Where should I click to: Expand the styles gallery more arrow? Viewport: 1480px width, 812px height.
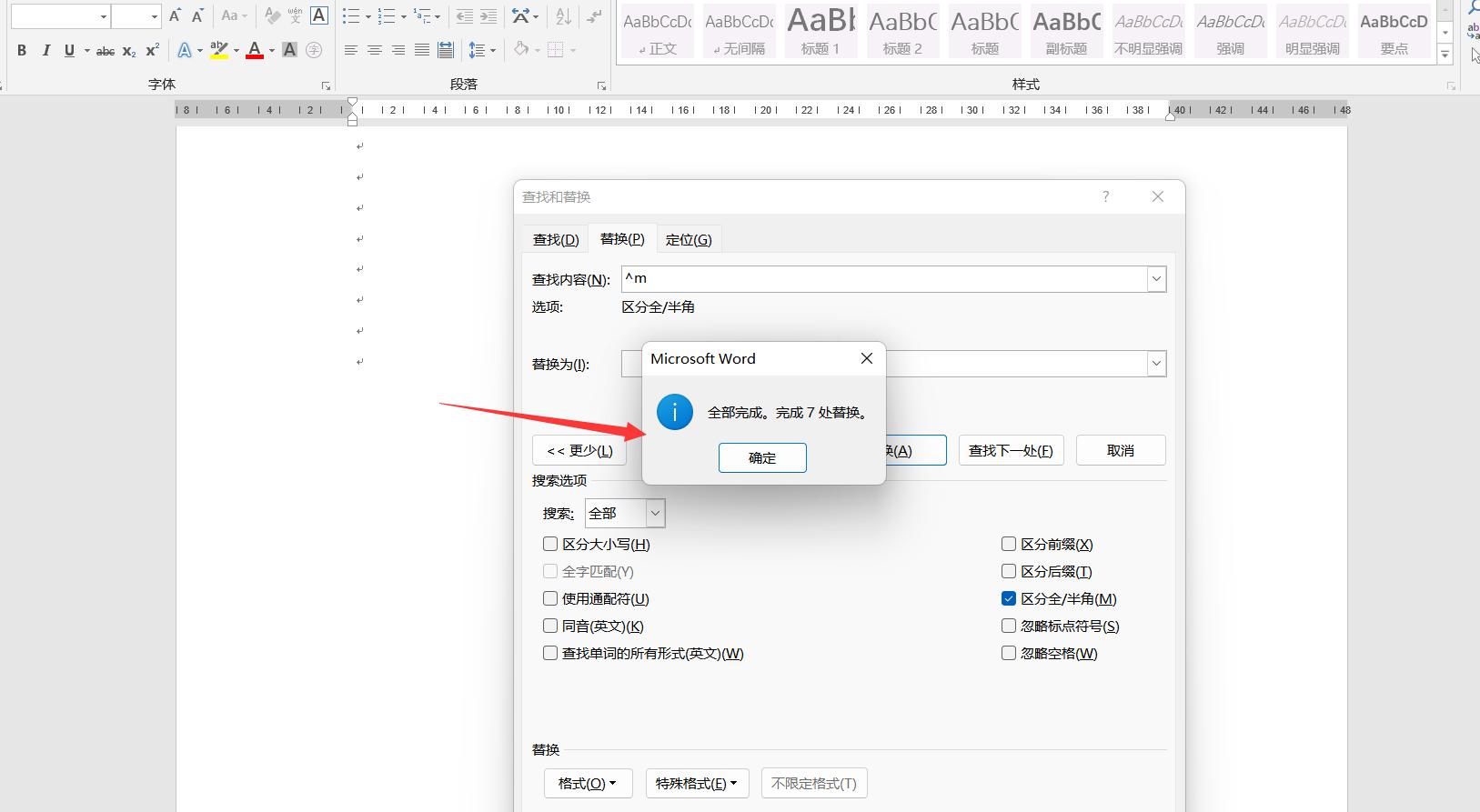(1445, 55)
